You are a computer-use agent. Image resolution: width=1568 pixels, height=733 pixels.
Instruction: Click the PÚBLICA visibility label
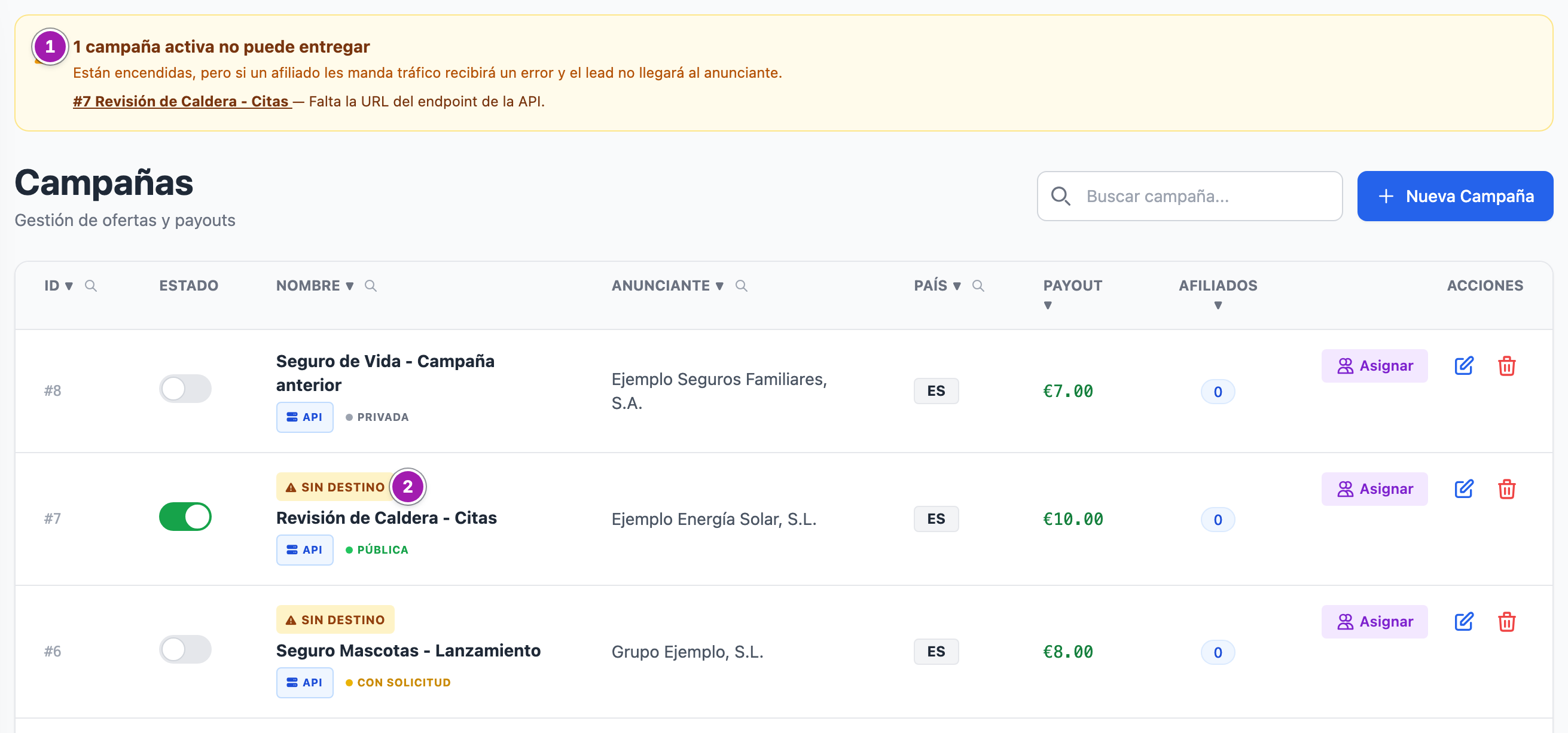pyautogui.click(x=377, y=550)
